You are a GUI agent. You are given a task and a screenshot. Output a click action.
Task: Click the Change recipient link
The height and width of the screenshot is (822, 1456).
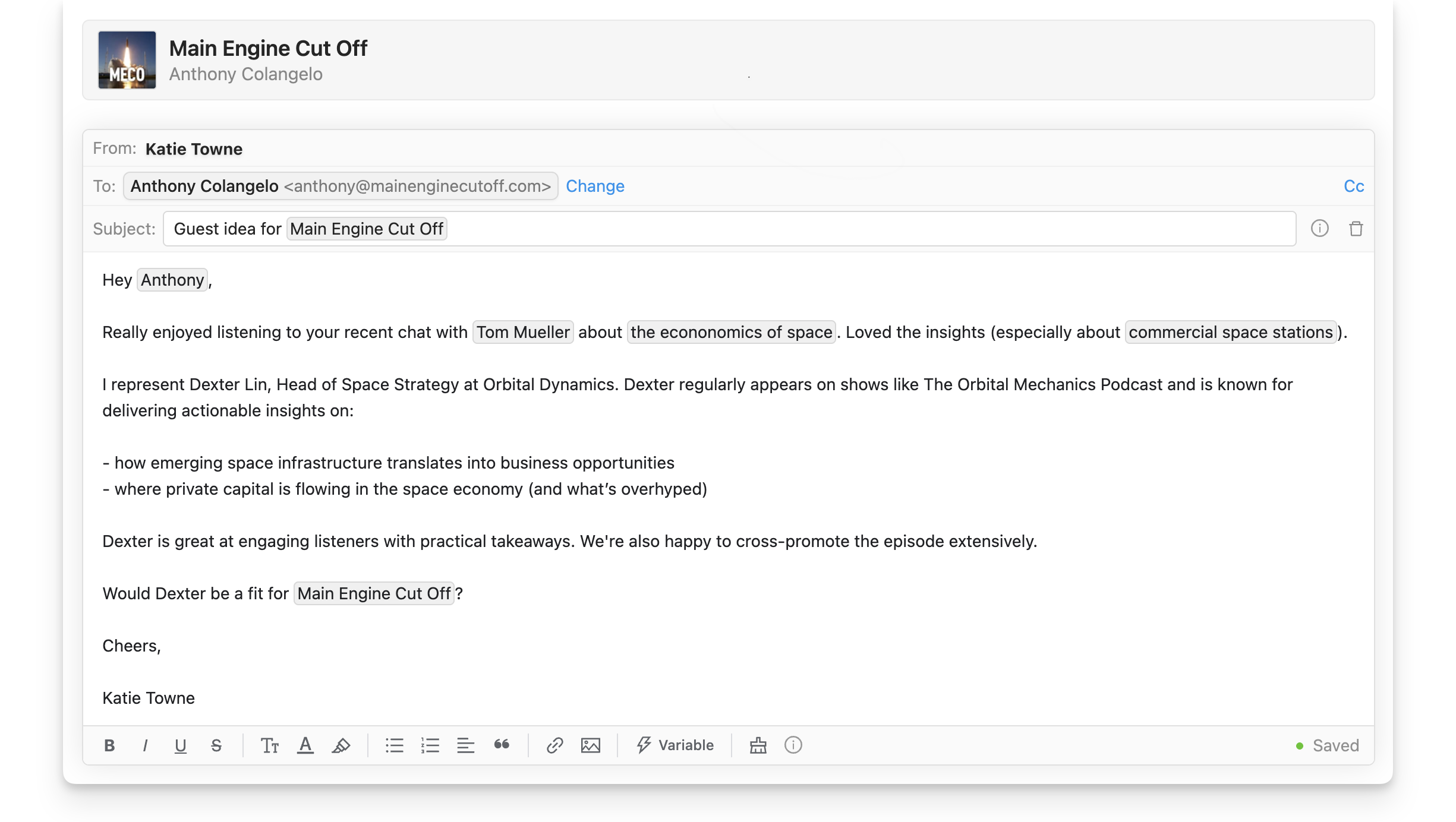[595, 186]
